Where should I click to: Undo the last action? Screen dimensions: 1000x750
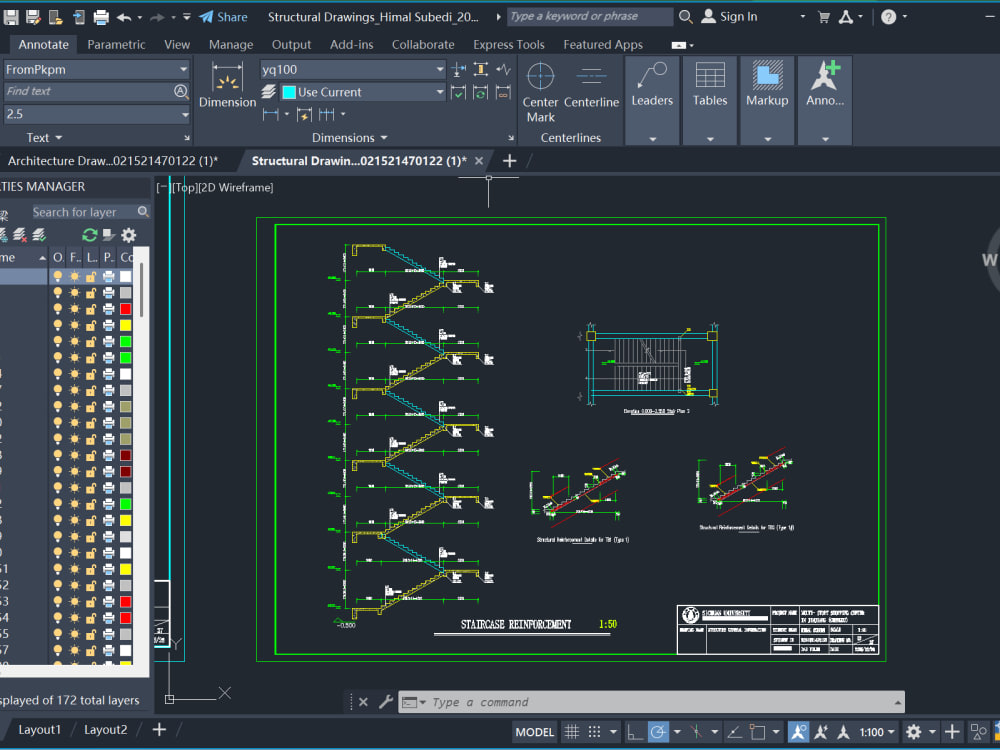coord(124,17)
